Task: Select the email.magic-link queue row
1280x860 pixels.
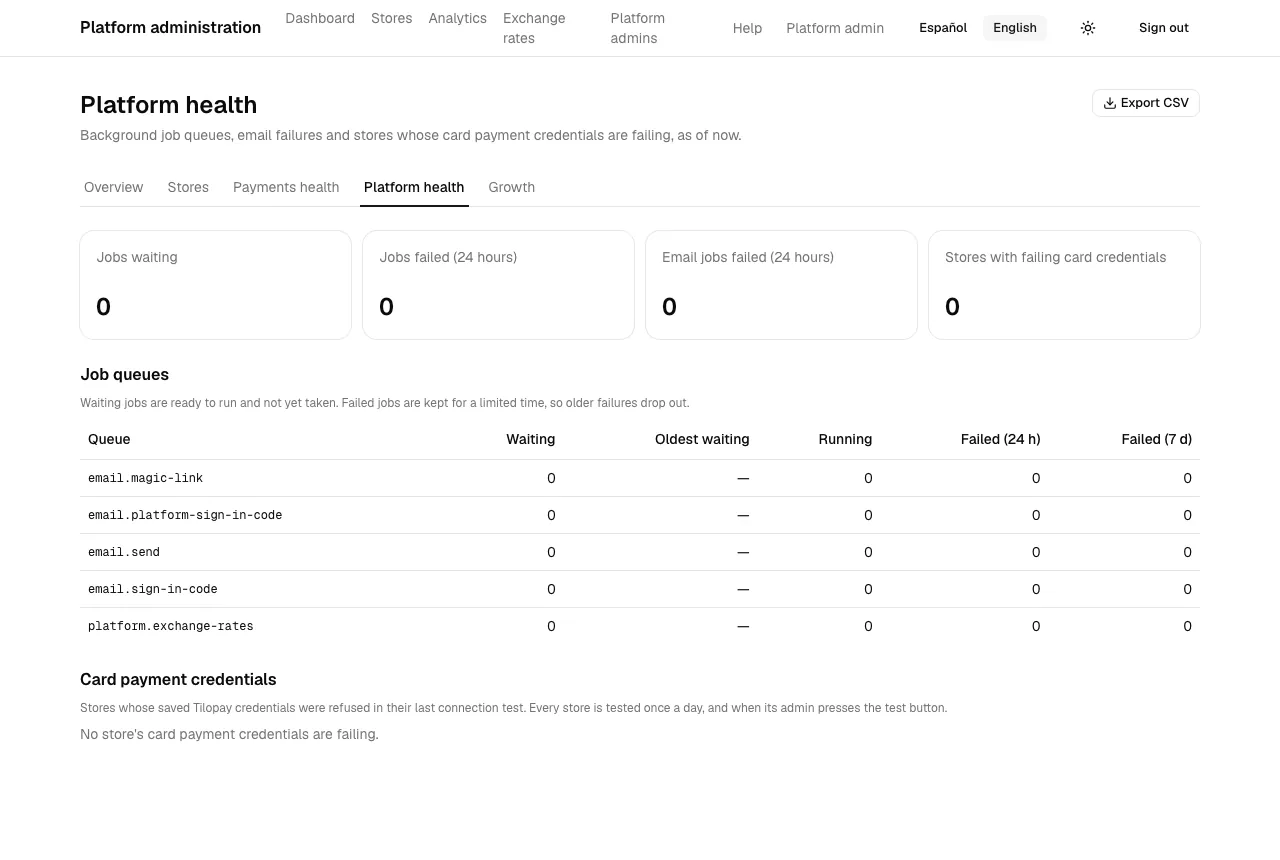Action: point(640,478)
